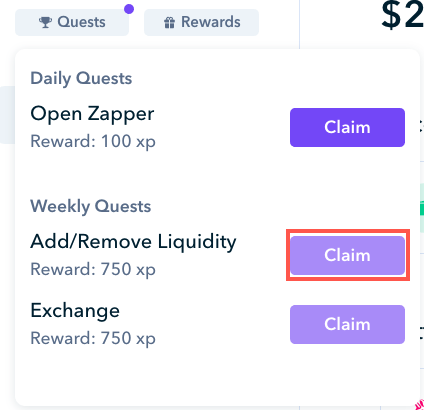Viewport: 424px width, 410px height.
Task: Click the green bar at the right edge
Action: 422,210
